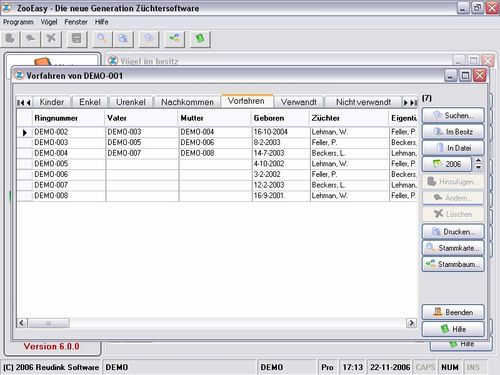Switch to the Urenkel tab
The height and width of the screenshot is (375, 500).
(131, 102)
